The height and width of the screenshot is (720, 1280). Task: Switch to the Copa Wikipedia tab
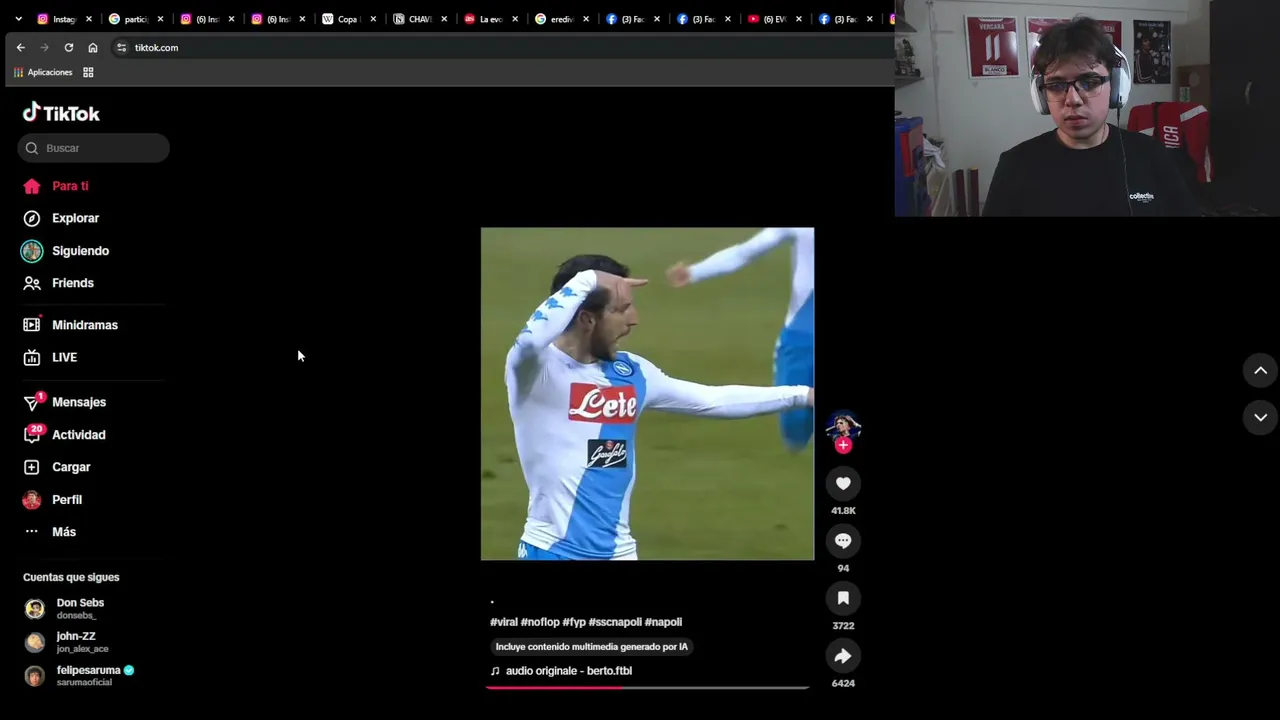[341, 19]
